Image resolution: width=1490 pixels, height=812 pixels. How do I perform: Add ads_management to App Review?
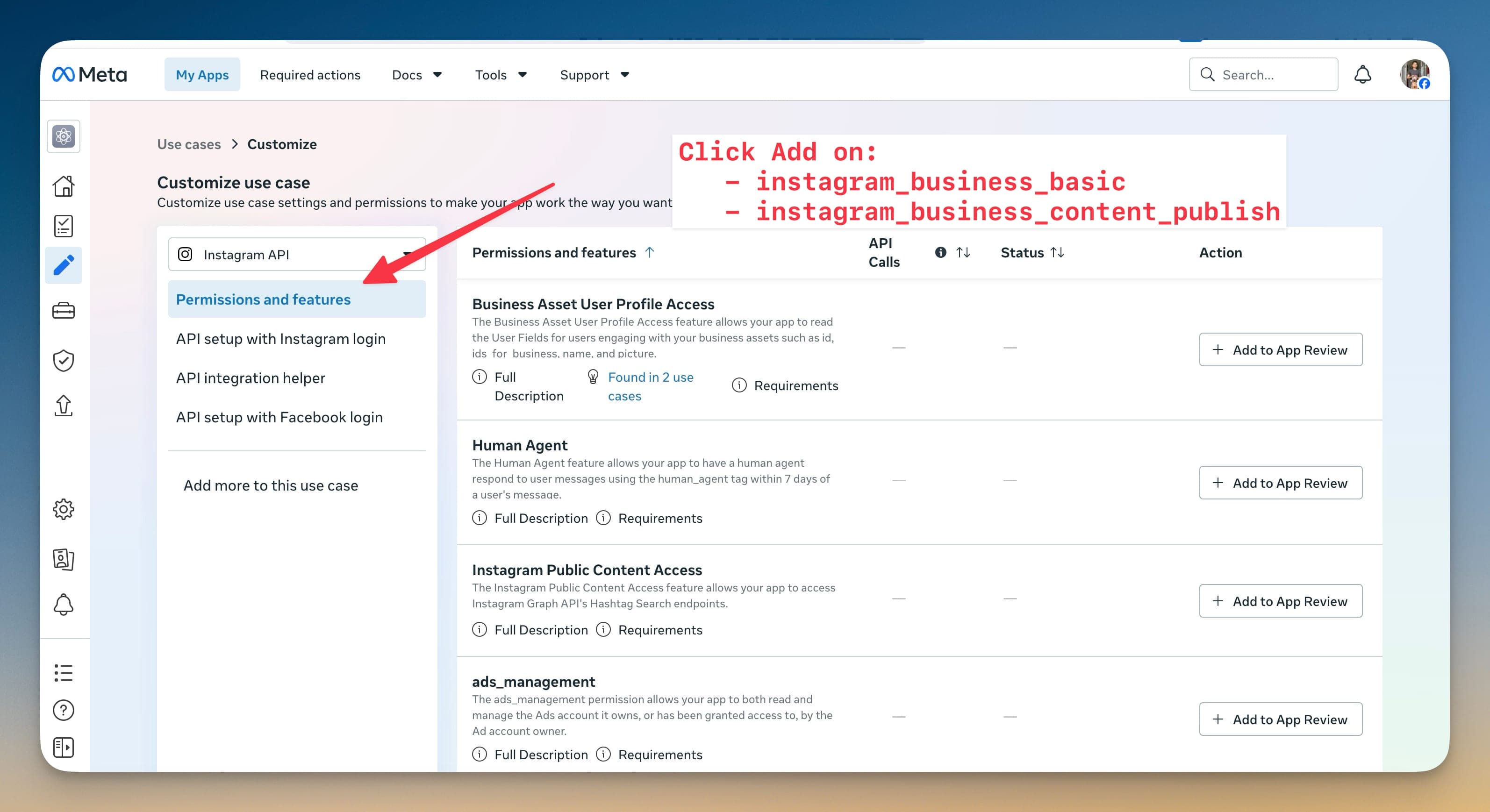click(x=1281, y=719)
